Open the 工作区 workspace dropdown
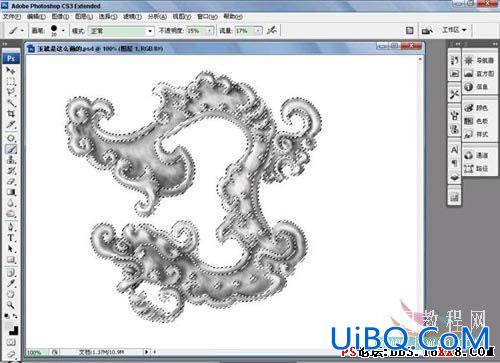The width and height of the screenshot is (500, 363). tap(454, 30)
